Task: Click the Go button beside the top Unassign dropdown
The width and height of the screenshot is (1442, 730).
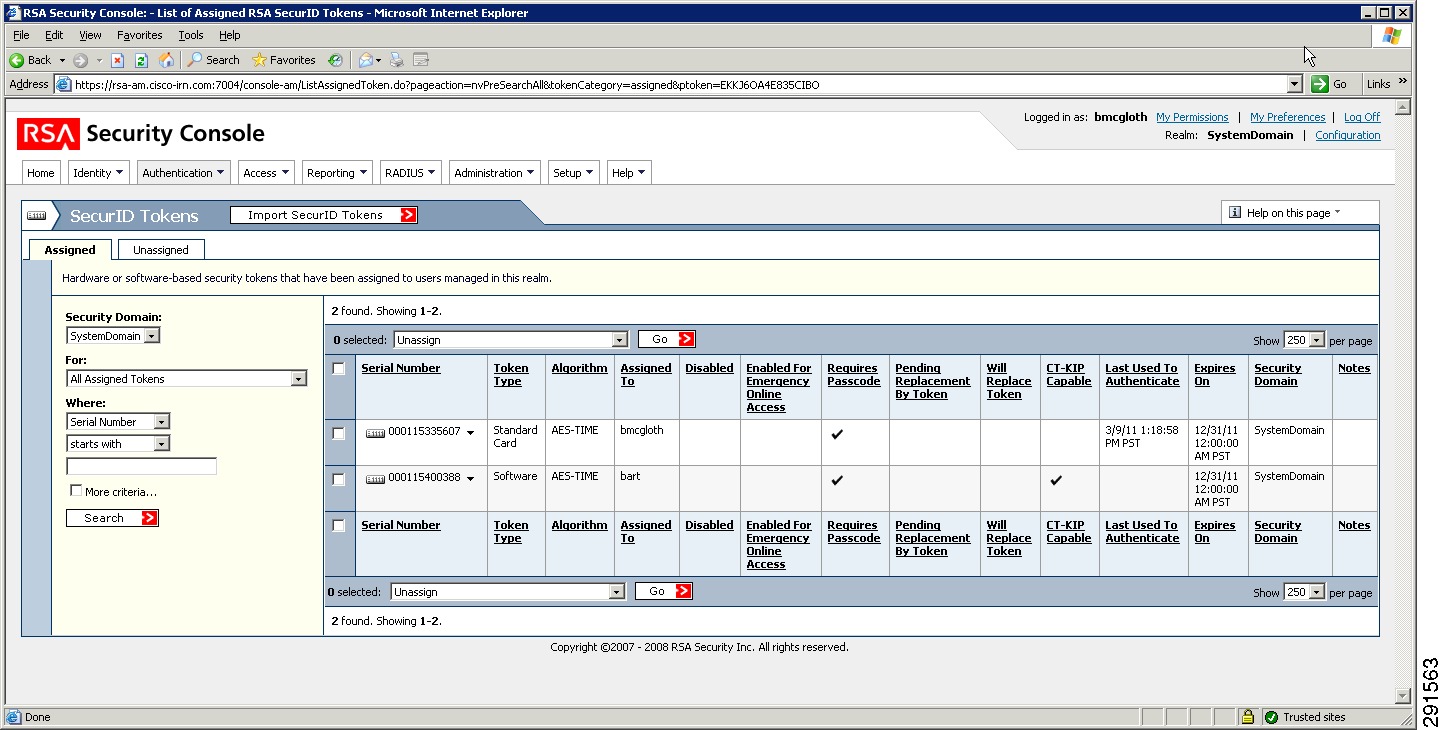Action: (x=667, y=339)
